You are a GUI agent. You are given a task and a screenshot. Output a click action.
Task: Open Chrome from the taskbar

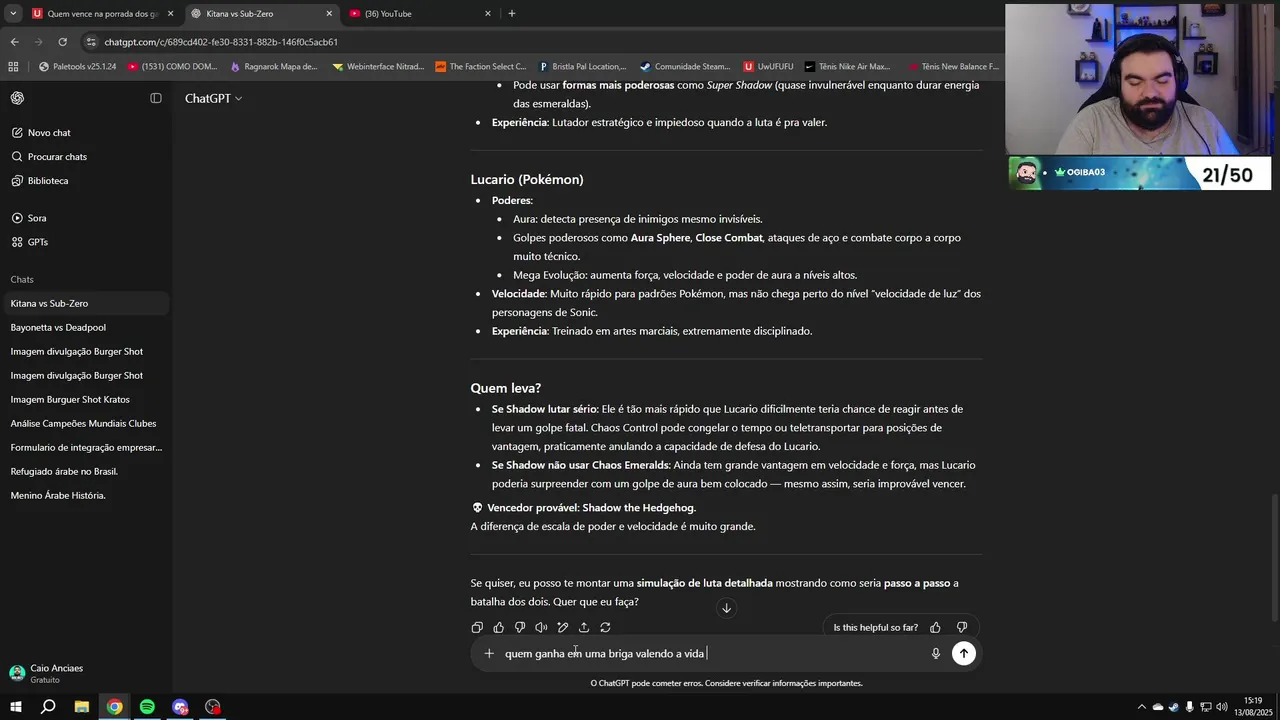pos(115,707)
